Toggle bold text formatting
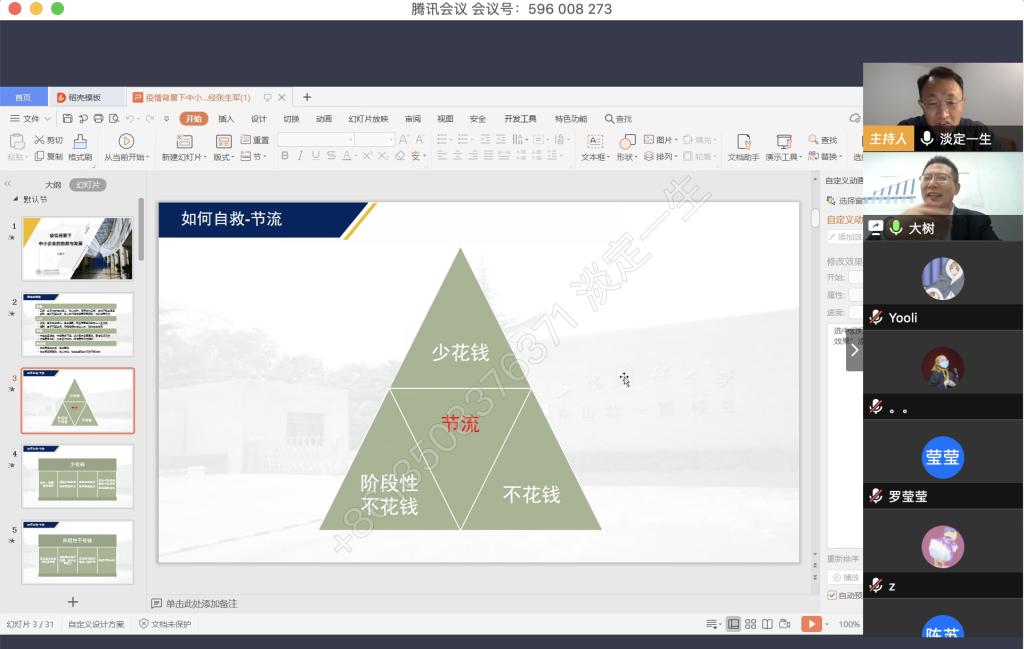This screenshot has height=649, width=1024. coord(285,156)
